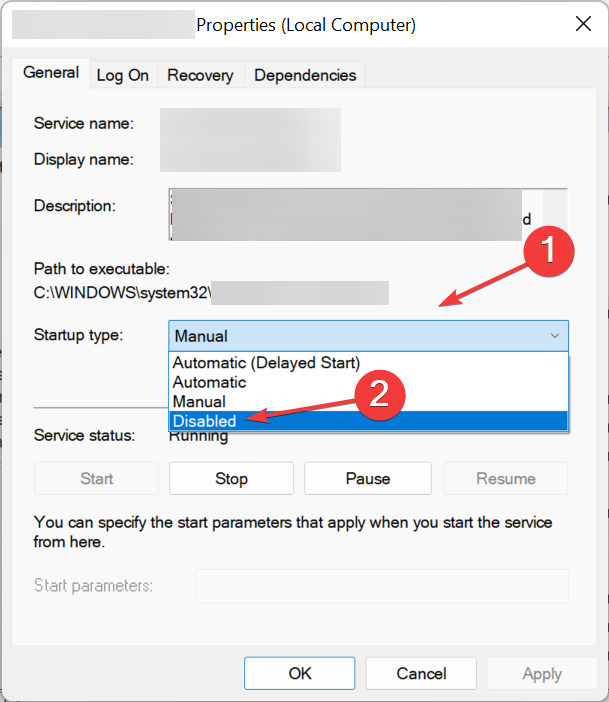Click the Apply button

[542, 674]
